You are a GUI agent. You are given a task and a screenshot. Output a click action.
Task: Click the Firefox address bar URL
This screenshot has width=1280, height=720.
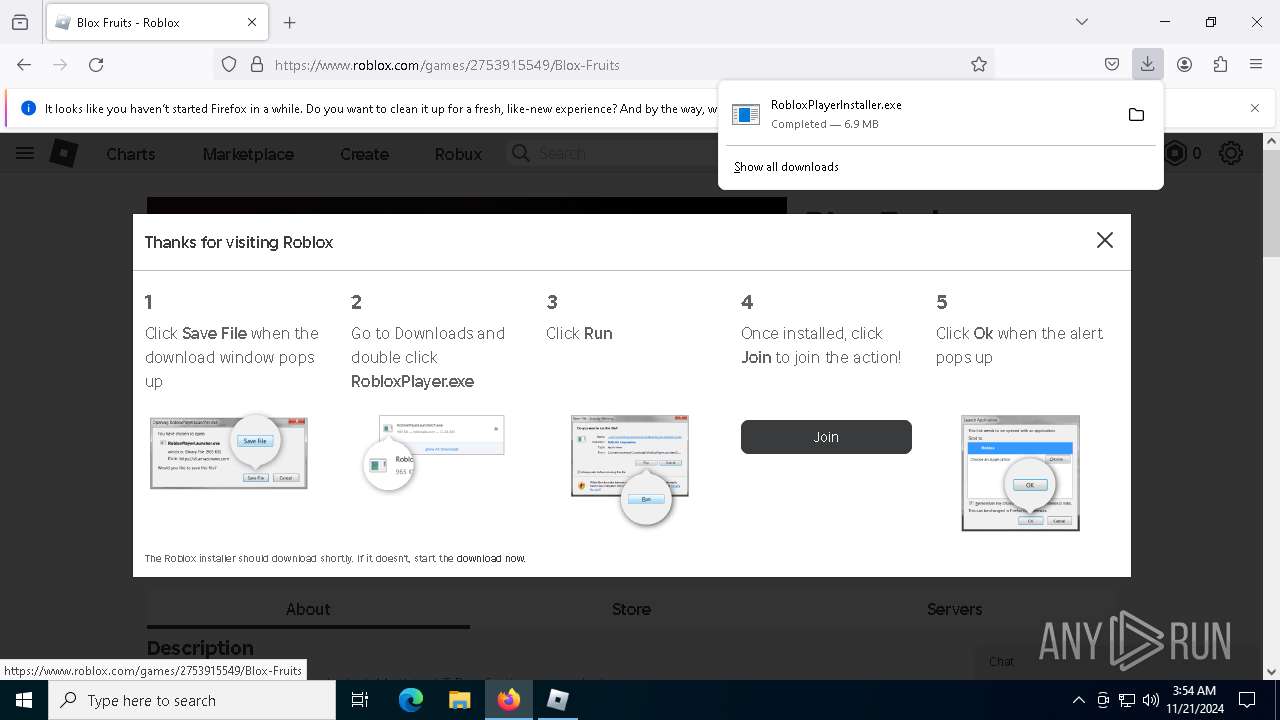click(x=447, y=65)
